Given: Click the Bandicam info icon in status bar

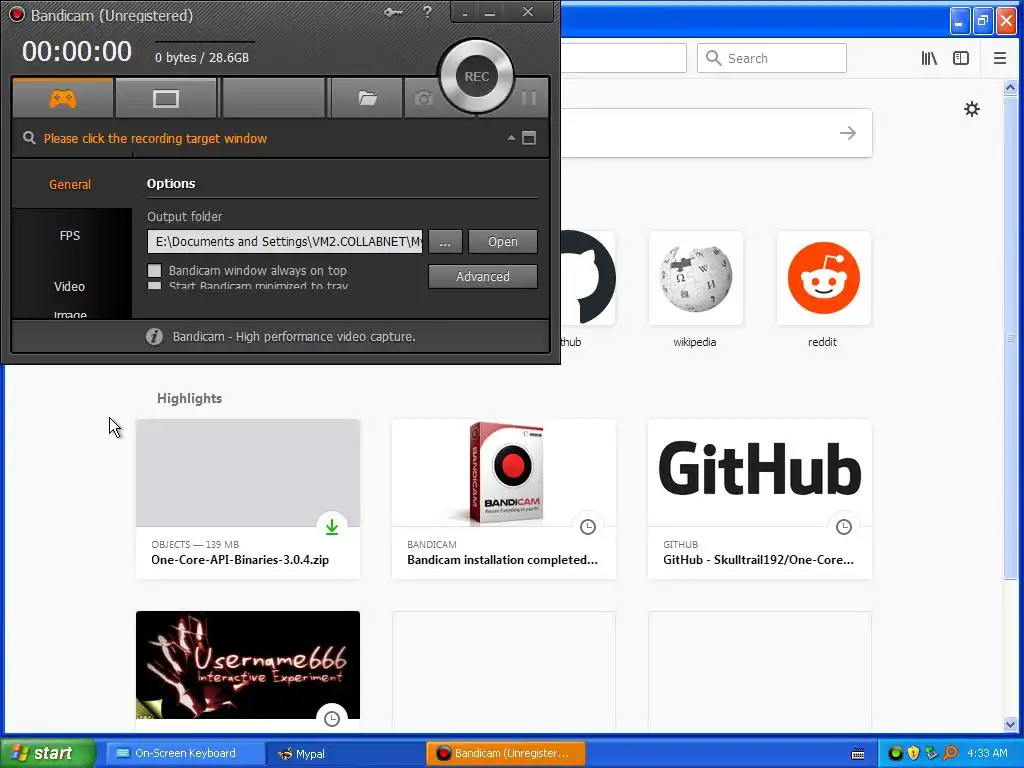Looking at the screenshot, I should pyautogui.click(x=154, y=336).
